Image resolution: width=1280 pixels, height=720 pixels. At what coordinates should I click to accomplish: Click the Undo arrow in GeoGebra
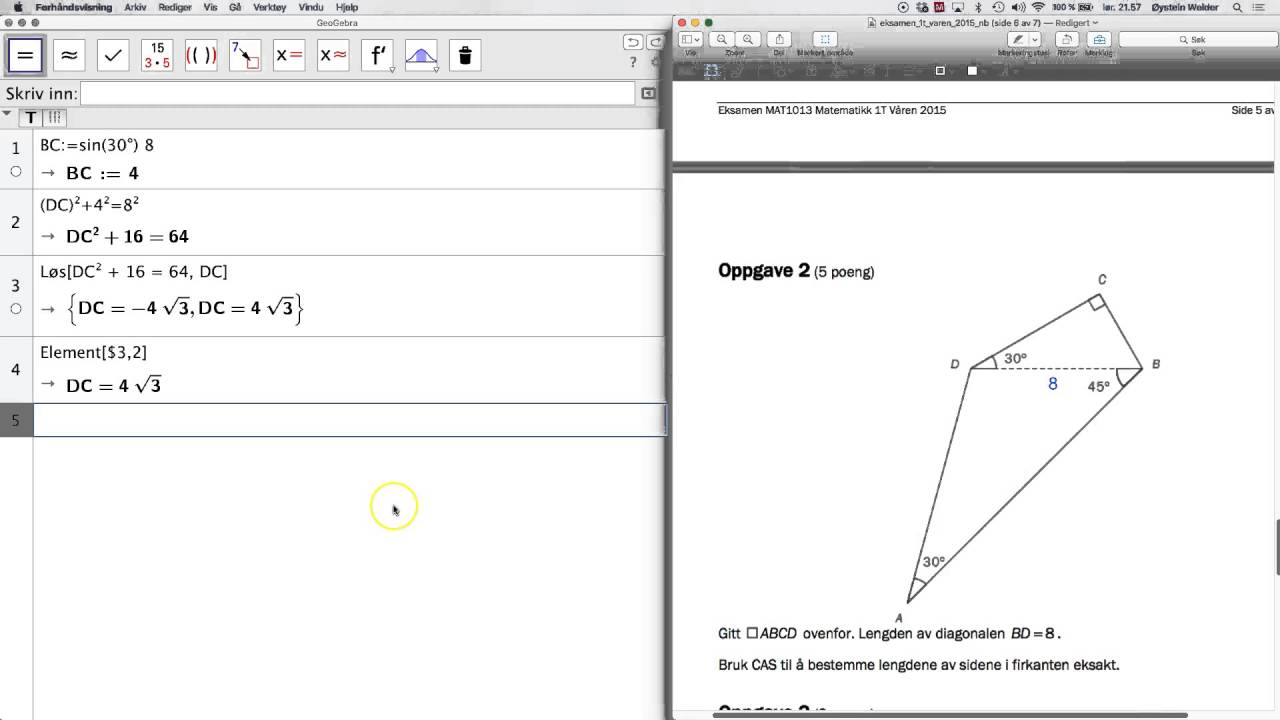[x=632, y=42]
